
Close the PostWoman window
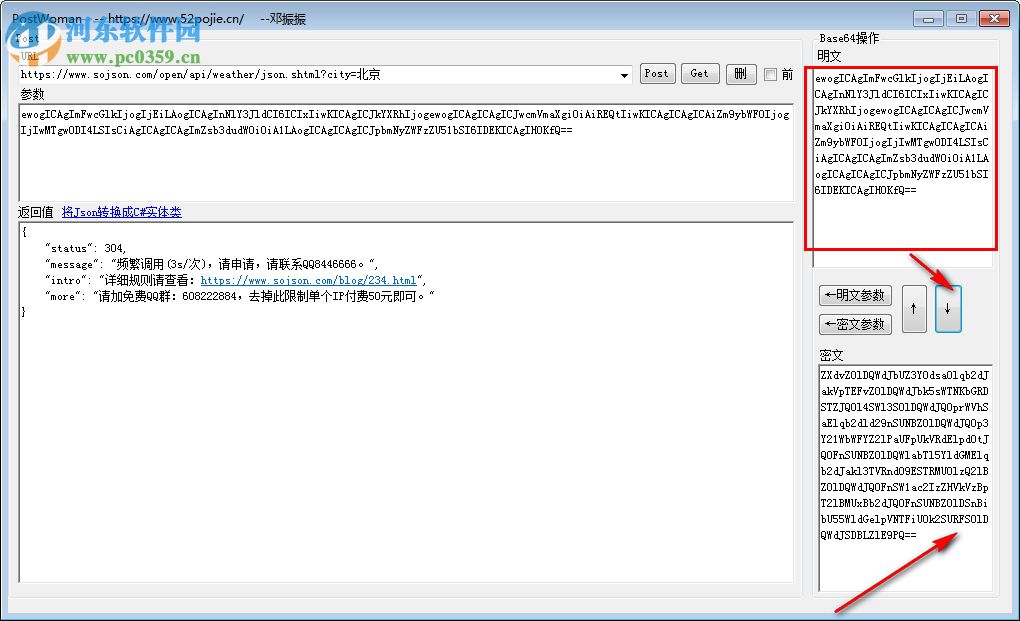[x=995, y=19]
